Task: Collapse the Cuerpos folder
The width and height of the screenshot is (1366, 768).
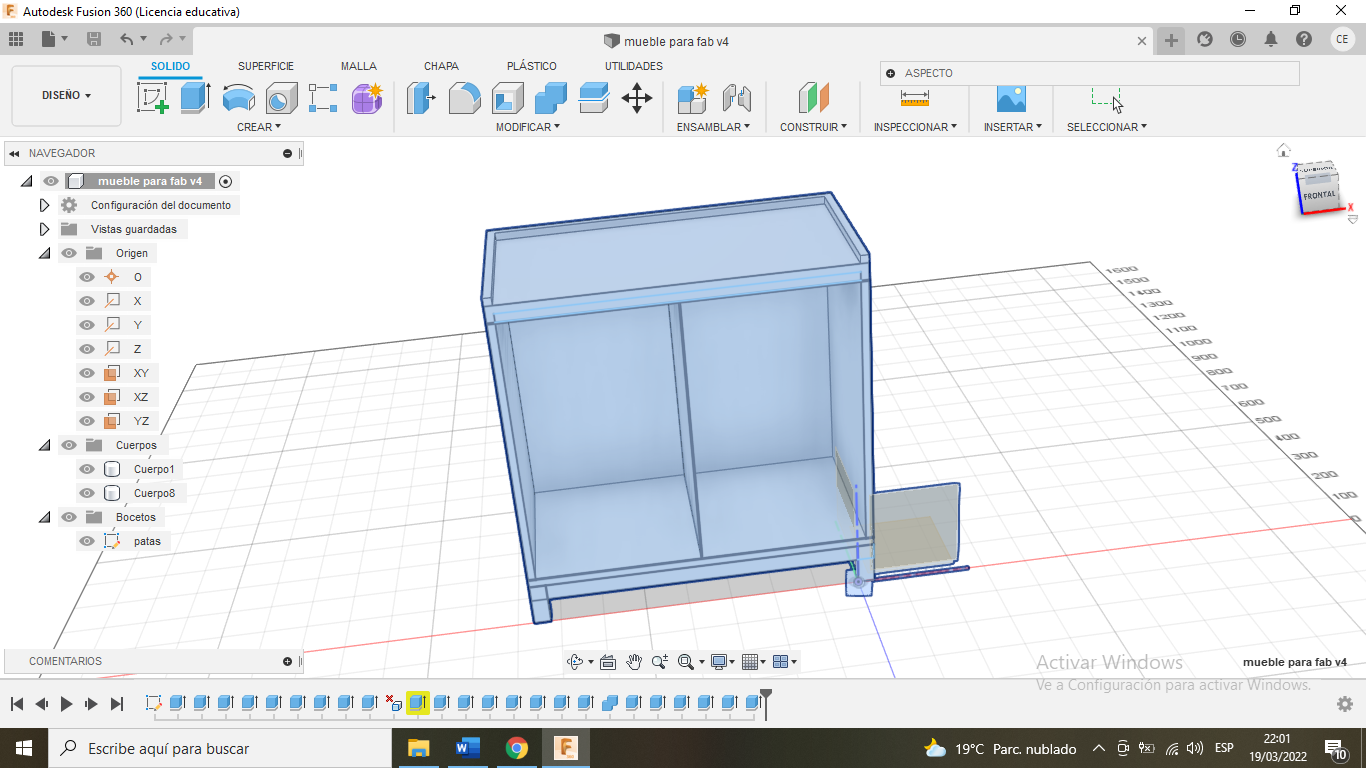Action: (44, 445)
